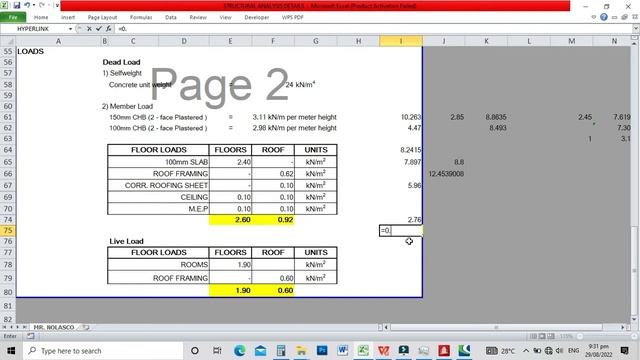This screenshot has height=360, width=640.
Task: Click the Windows taskbar search box
Action: (103, 351)
